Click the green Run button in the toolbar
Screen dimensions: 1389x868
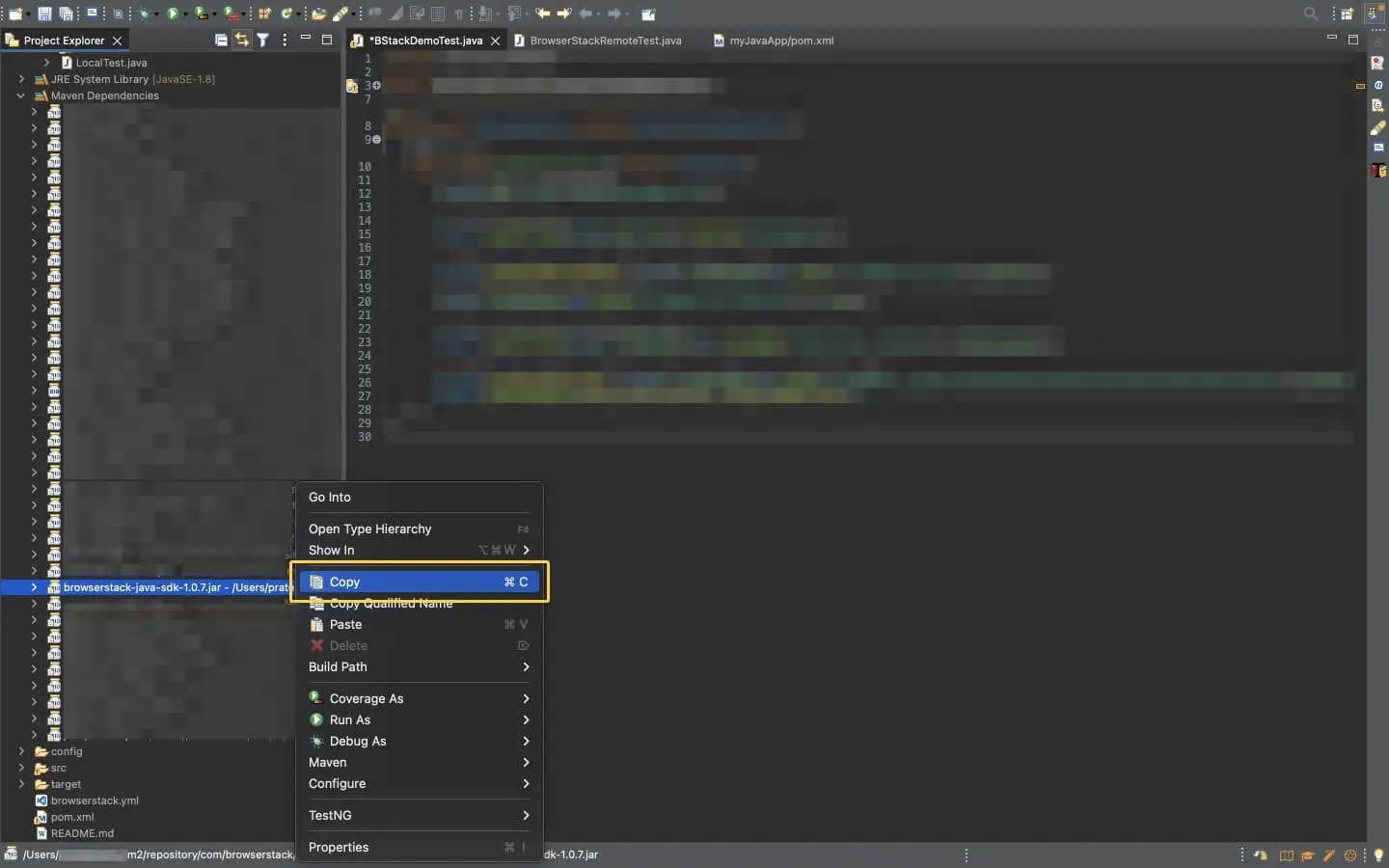coord(173,14)
